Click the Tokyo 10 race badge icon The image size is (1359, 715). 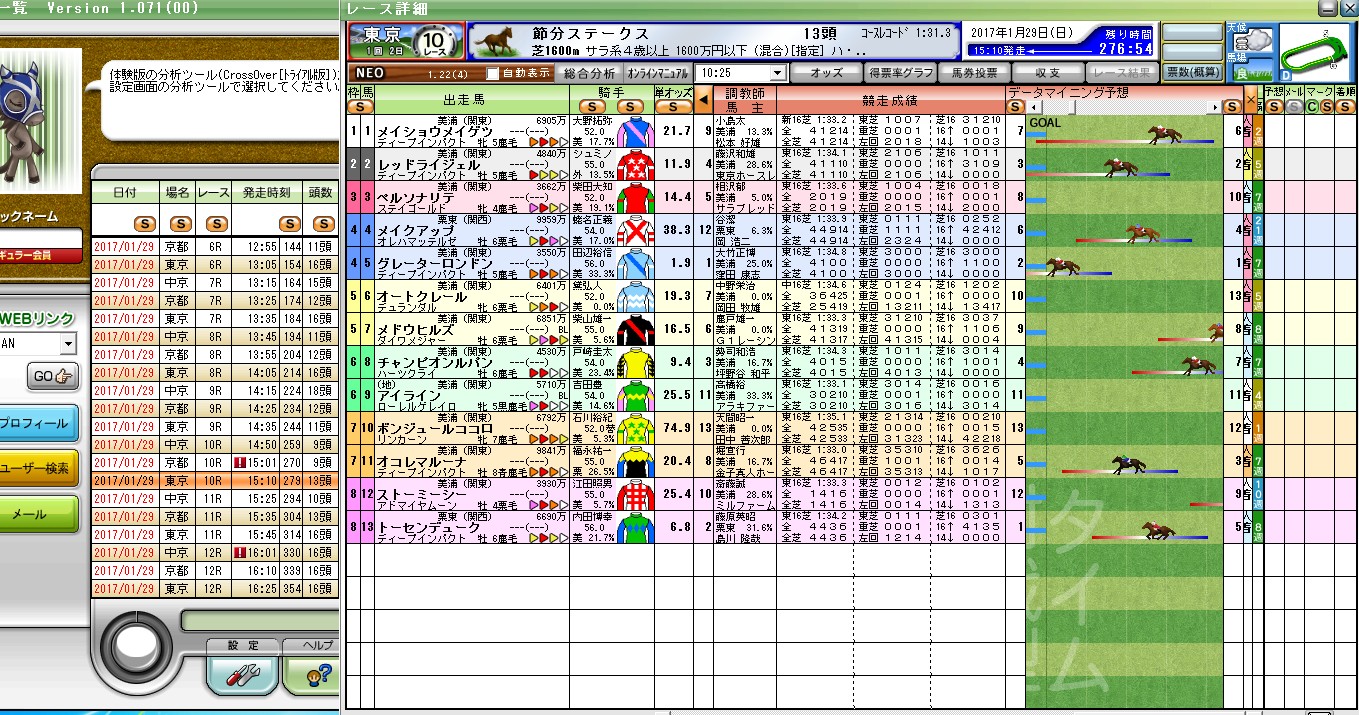[405, 41]
